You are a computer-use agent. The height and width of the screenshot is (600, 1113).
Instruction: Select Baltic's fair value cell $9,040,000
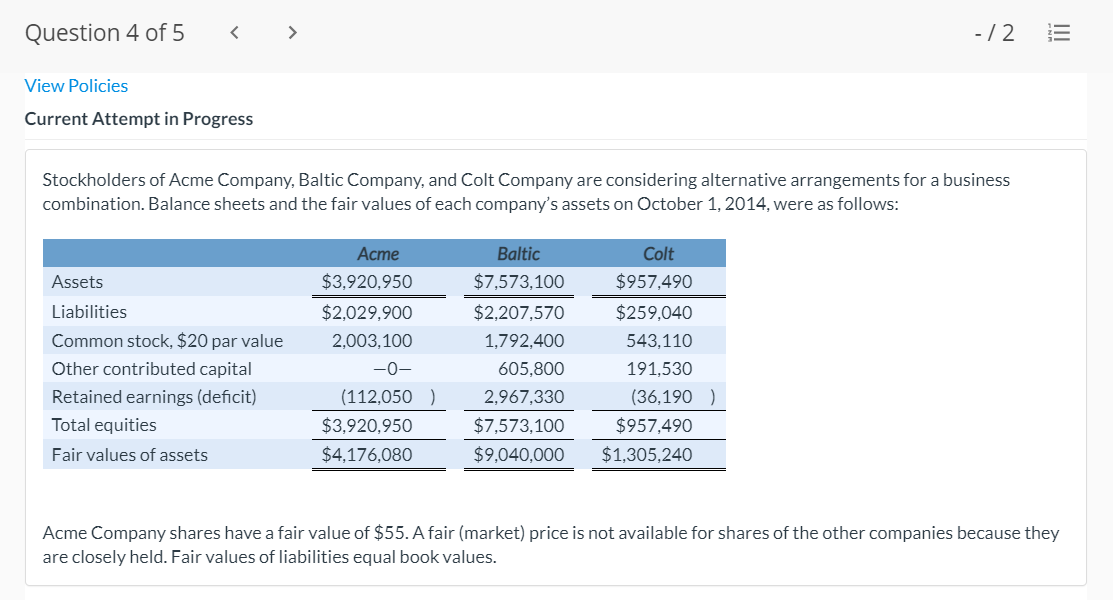tap(518, 455)
